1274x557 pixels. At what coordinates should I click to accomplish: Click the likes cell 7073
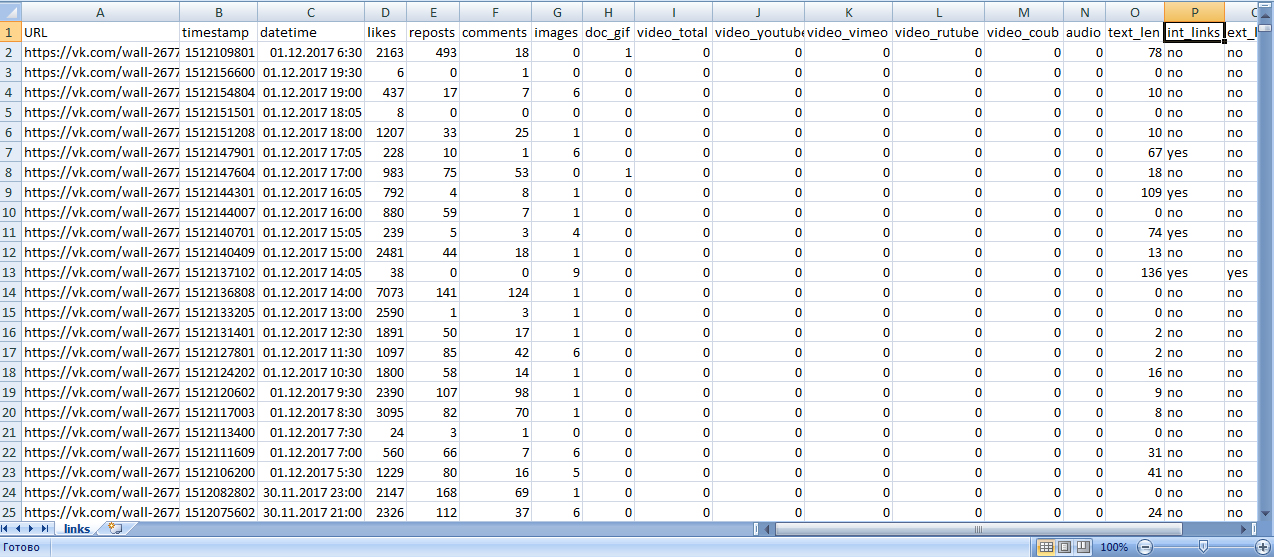(x=386, y=292)
